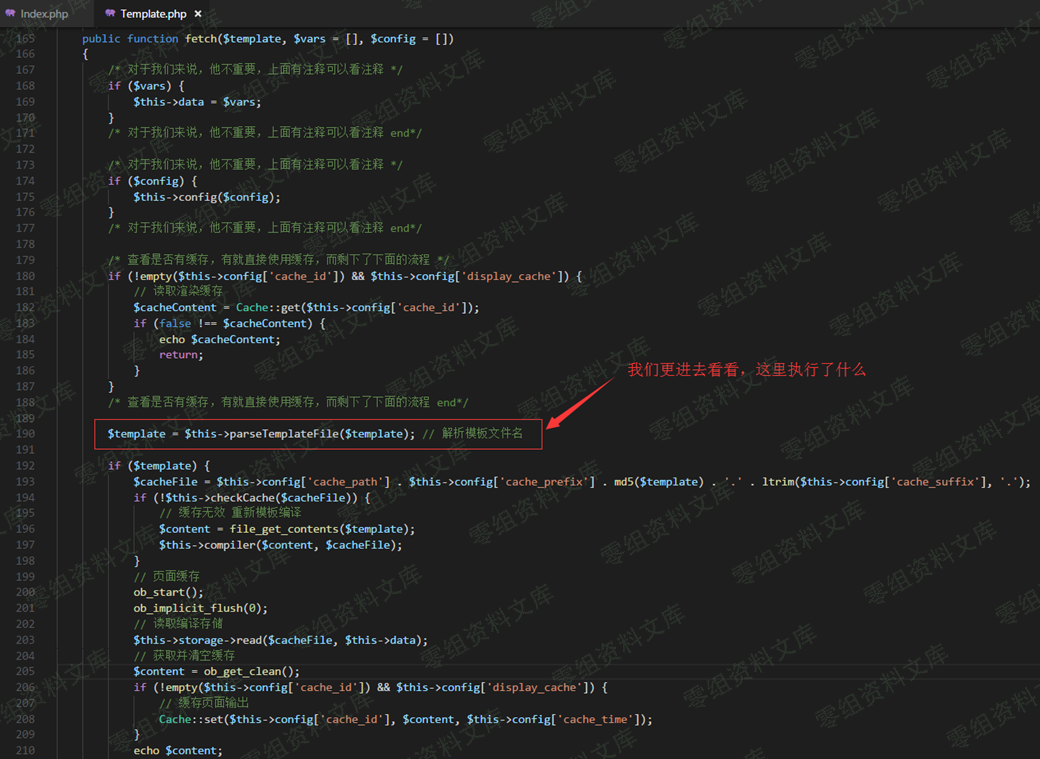
Task: Click line number 210 in the gutter
Action: coord(26,750)
